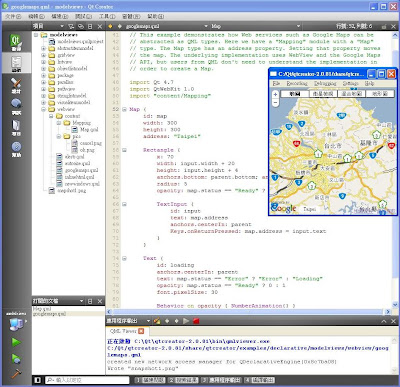The image size is (400, 387).
Task: Minimize the application output pane
Action: (384, 321)
